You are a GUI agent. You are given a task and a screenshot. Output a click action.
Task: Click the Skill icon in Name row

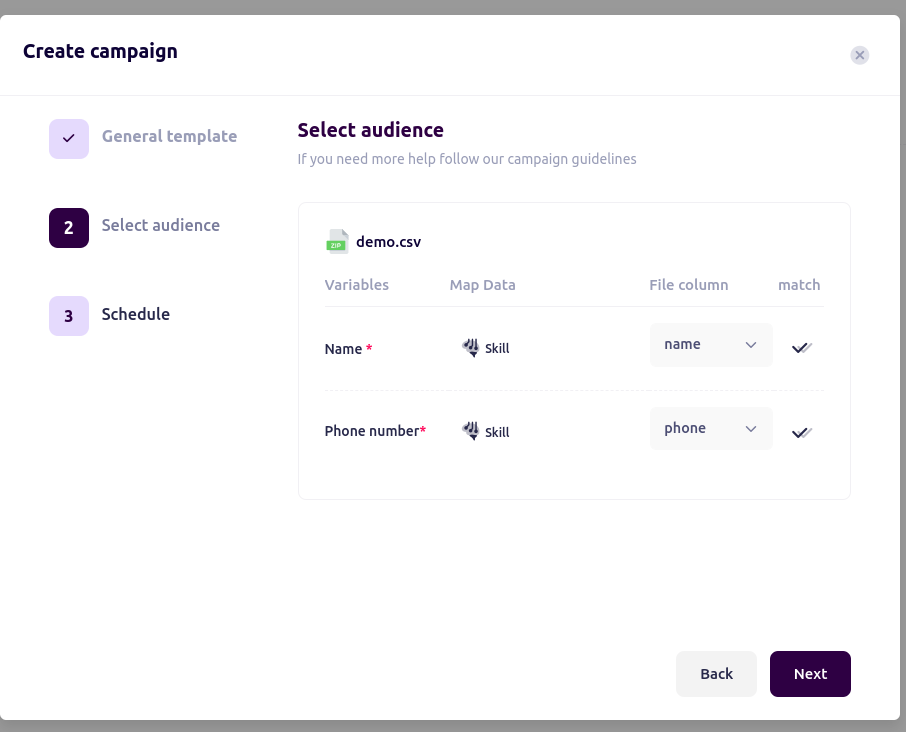pyautogui.click(x=471, y=348)
